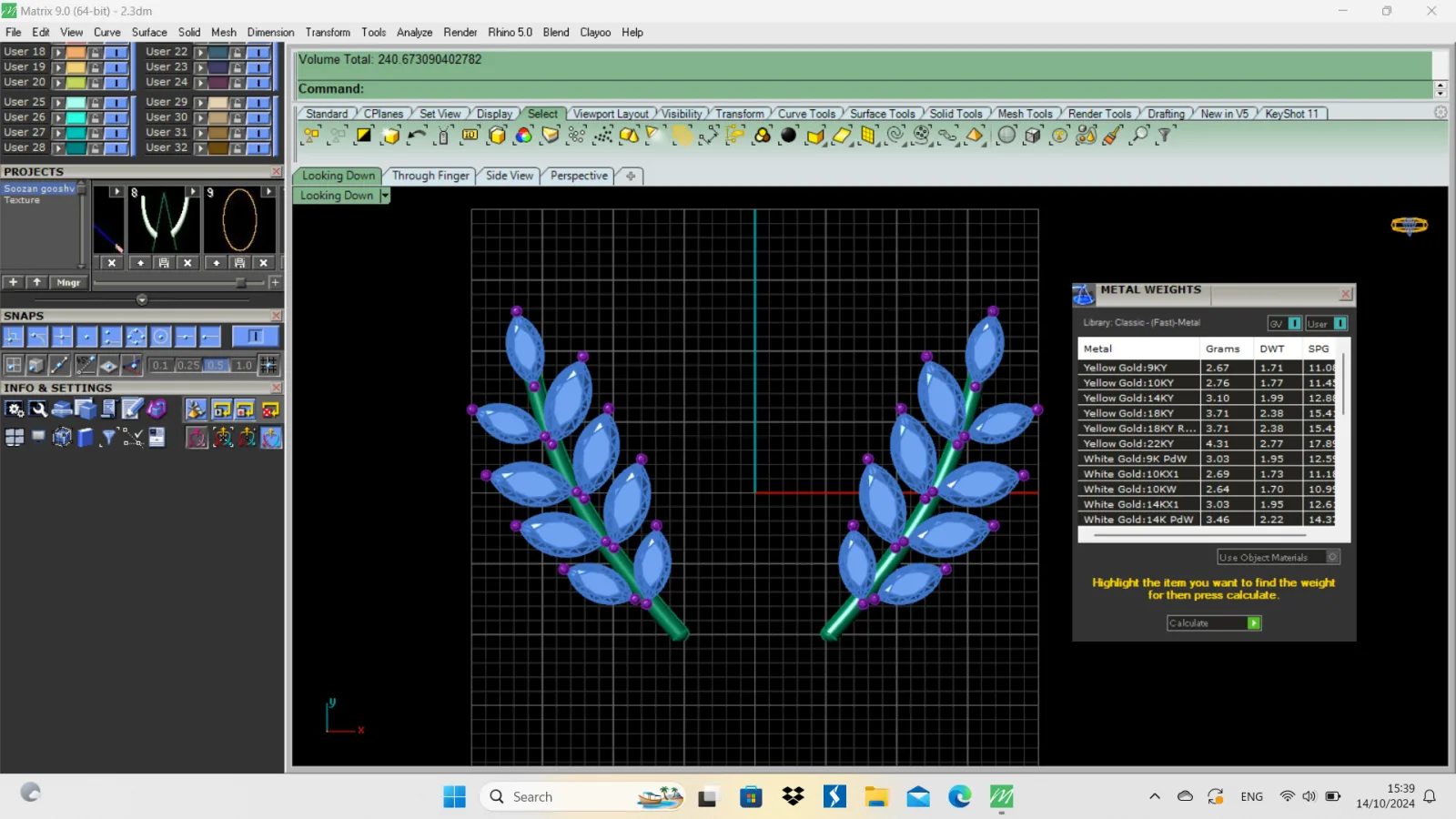Viewport: 1456px width, 819px height.
Task: Expand the arrow on project thumbnail 9
Action: tap(268, 191)
